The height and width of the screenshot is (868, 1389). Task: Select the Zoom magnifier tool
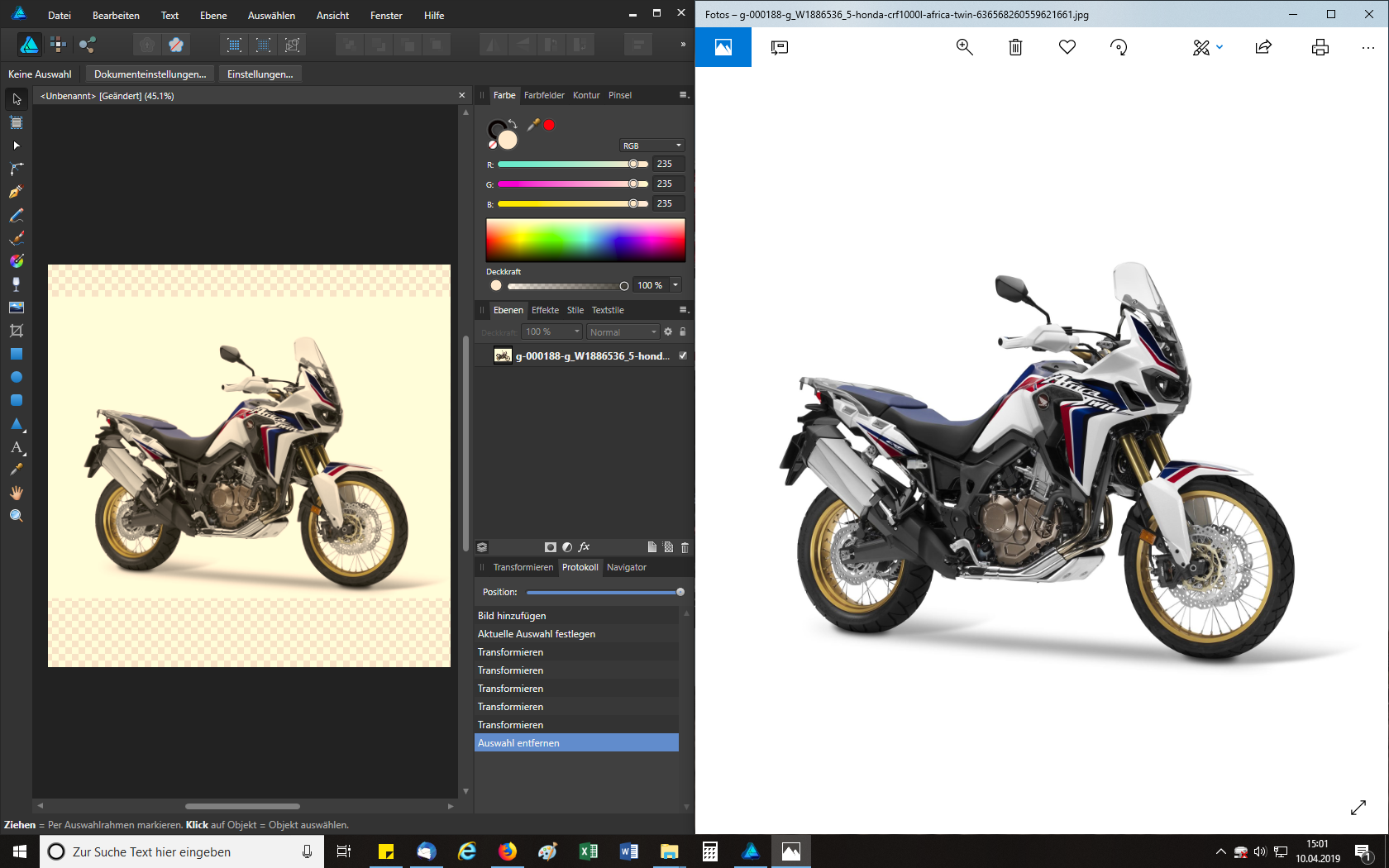coord(17,516)
